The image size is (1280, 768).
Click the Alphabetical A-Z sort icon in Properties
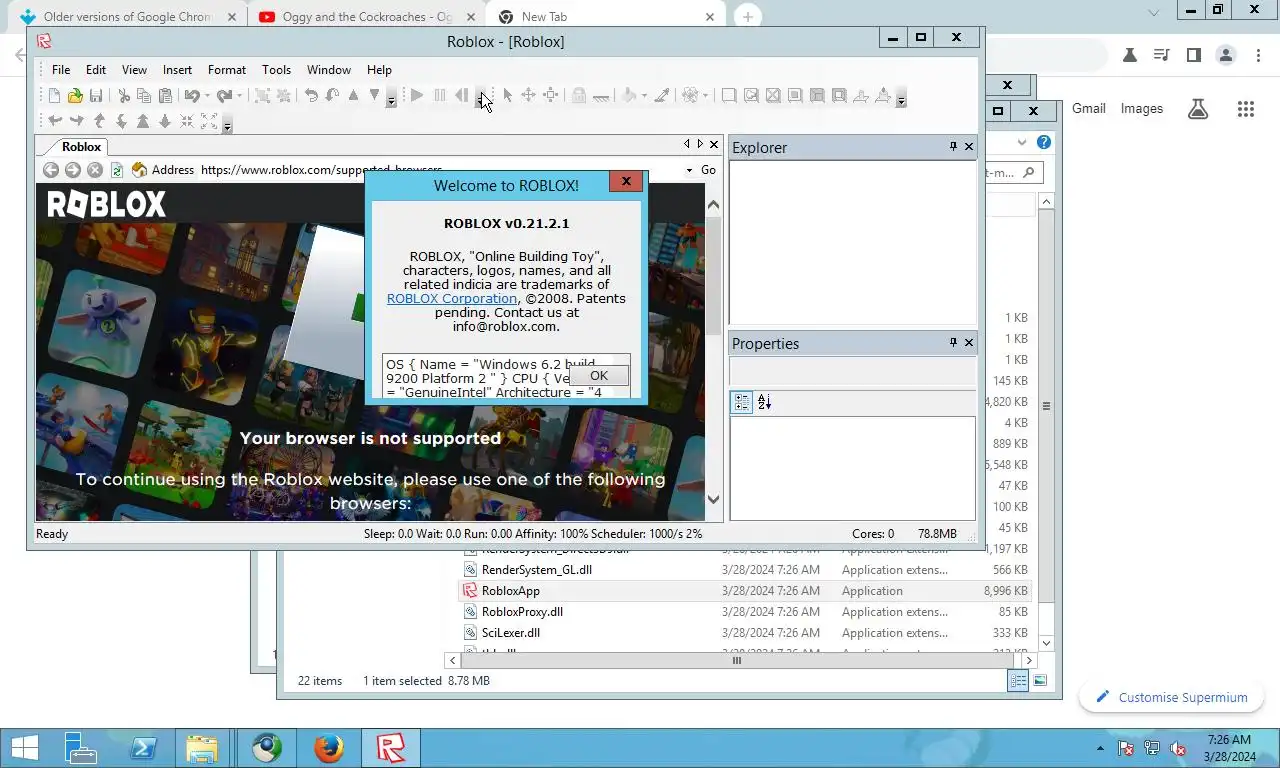pos(765,402)
